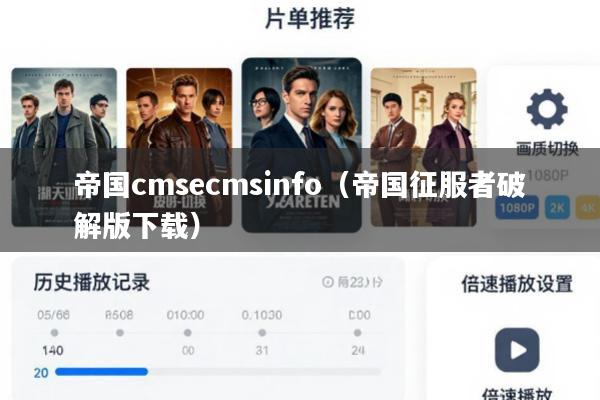Switch quality to 2K
Viewport: 600px width, 400px height.
(557, 207)
